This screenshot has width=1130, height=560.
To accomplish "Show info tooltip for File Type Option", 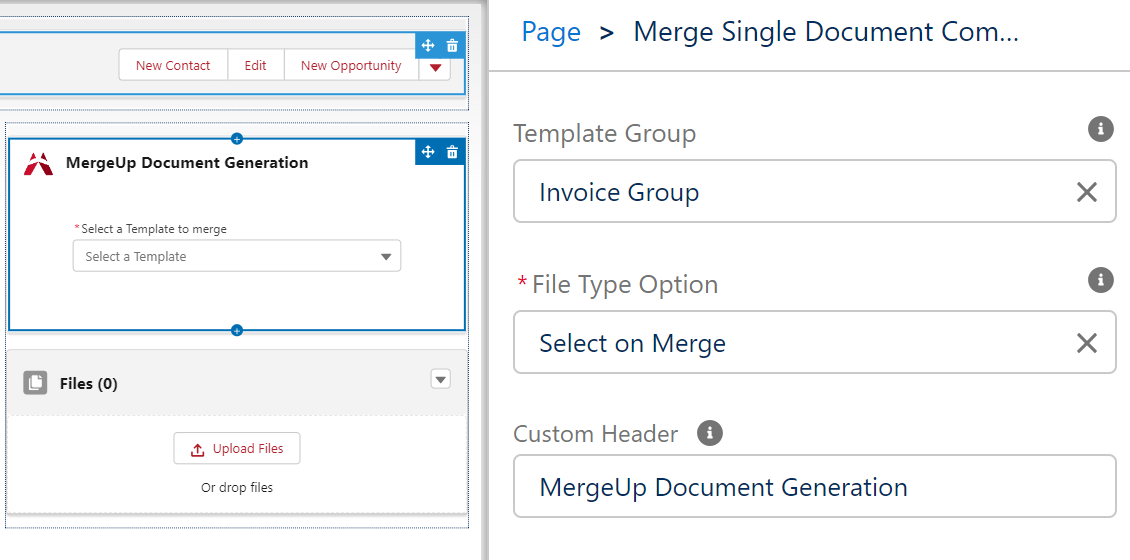I will (x=1100, y=280).
